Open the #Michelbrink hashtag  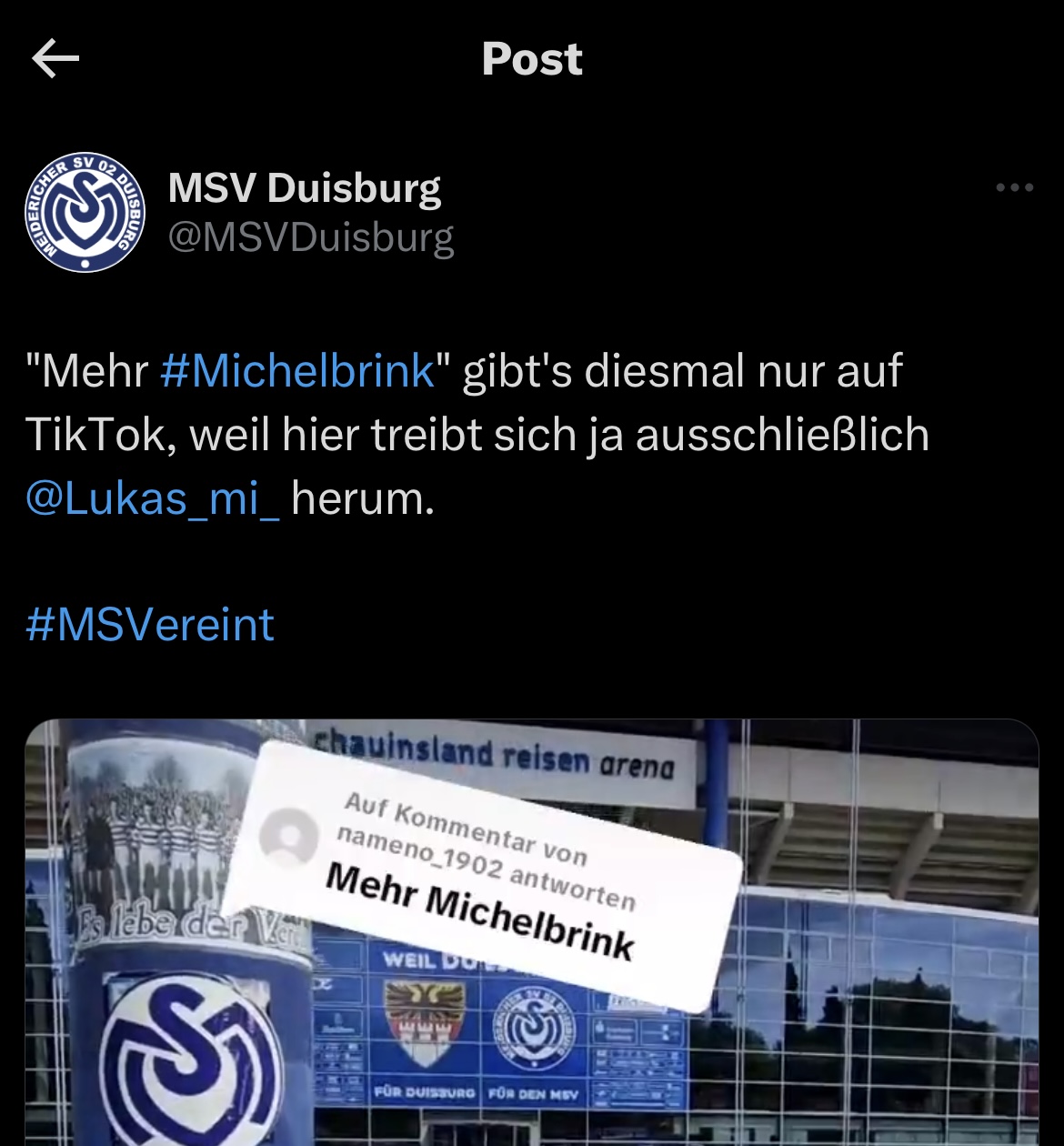[x=298, y=371]
